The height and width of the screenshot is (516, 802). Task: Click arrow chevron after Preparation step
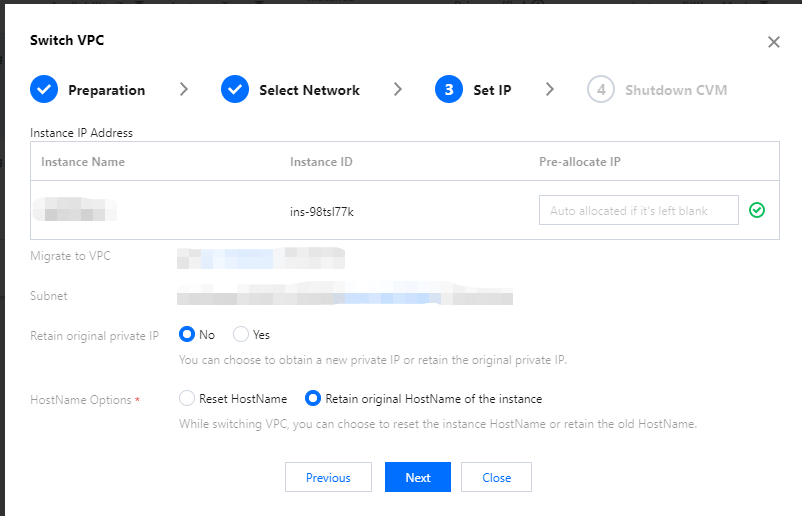(184, 90)
